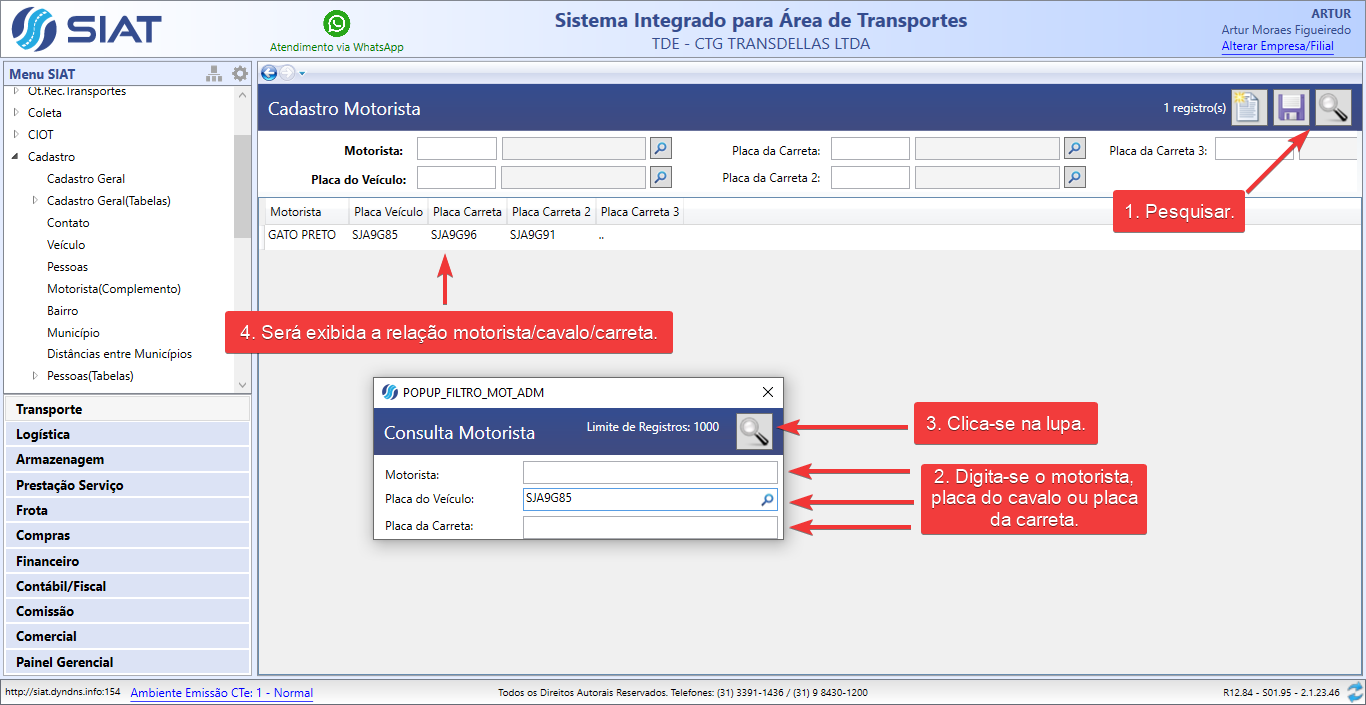Expand the Coleta tree node
The image size is (1366, 705).
(16, 113)
